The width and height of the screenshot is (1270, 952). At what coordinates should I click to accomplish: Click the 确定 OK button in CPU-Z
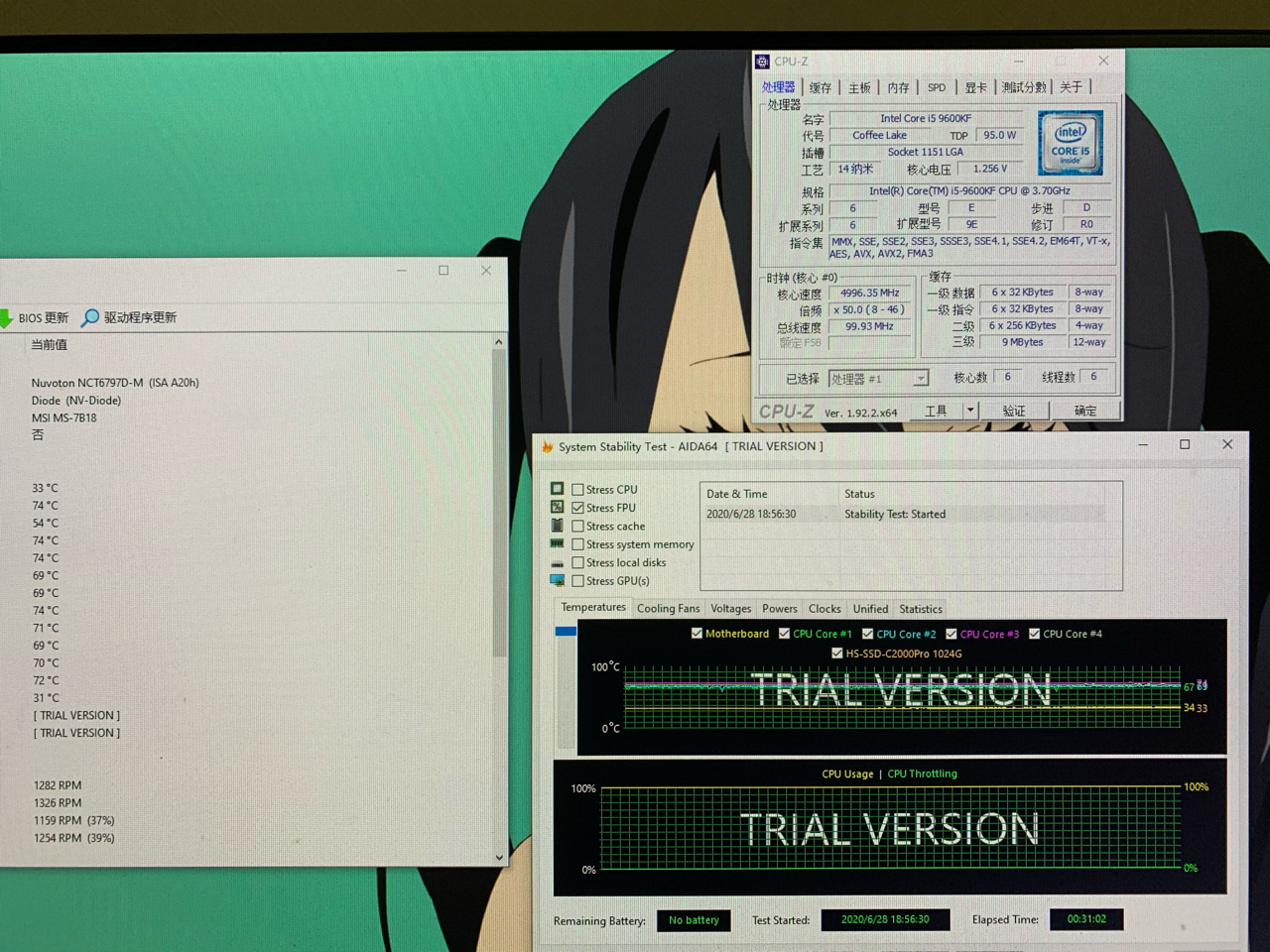(x=1084, y=411)
